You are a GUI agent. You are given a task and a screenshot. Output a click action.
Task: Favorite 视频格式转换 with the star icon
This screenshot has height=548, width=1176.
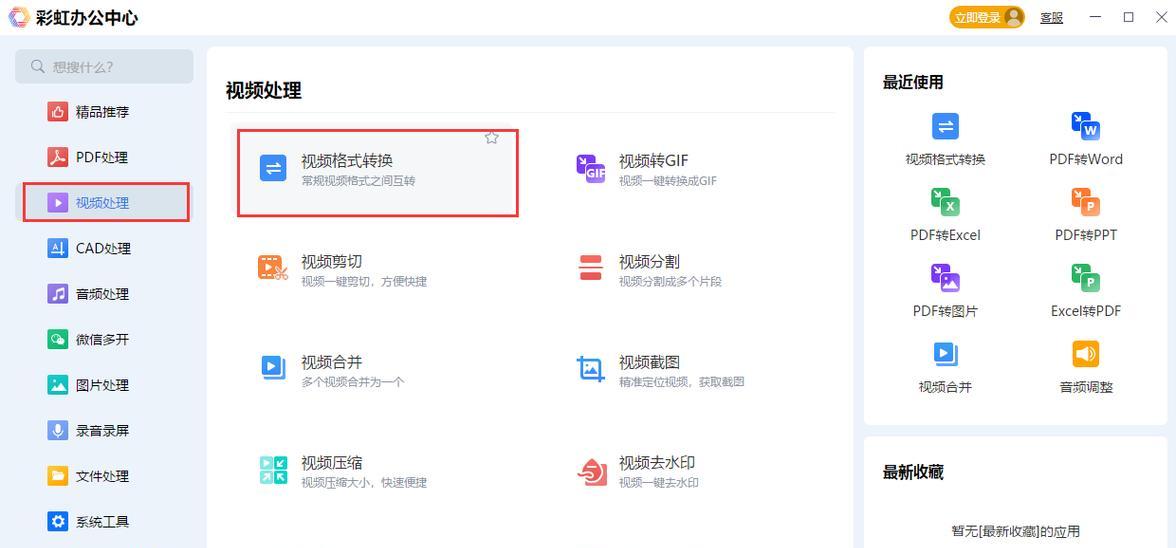[491, 138]
